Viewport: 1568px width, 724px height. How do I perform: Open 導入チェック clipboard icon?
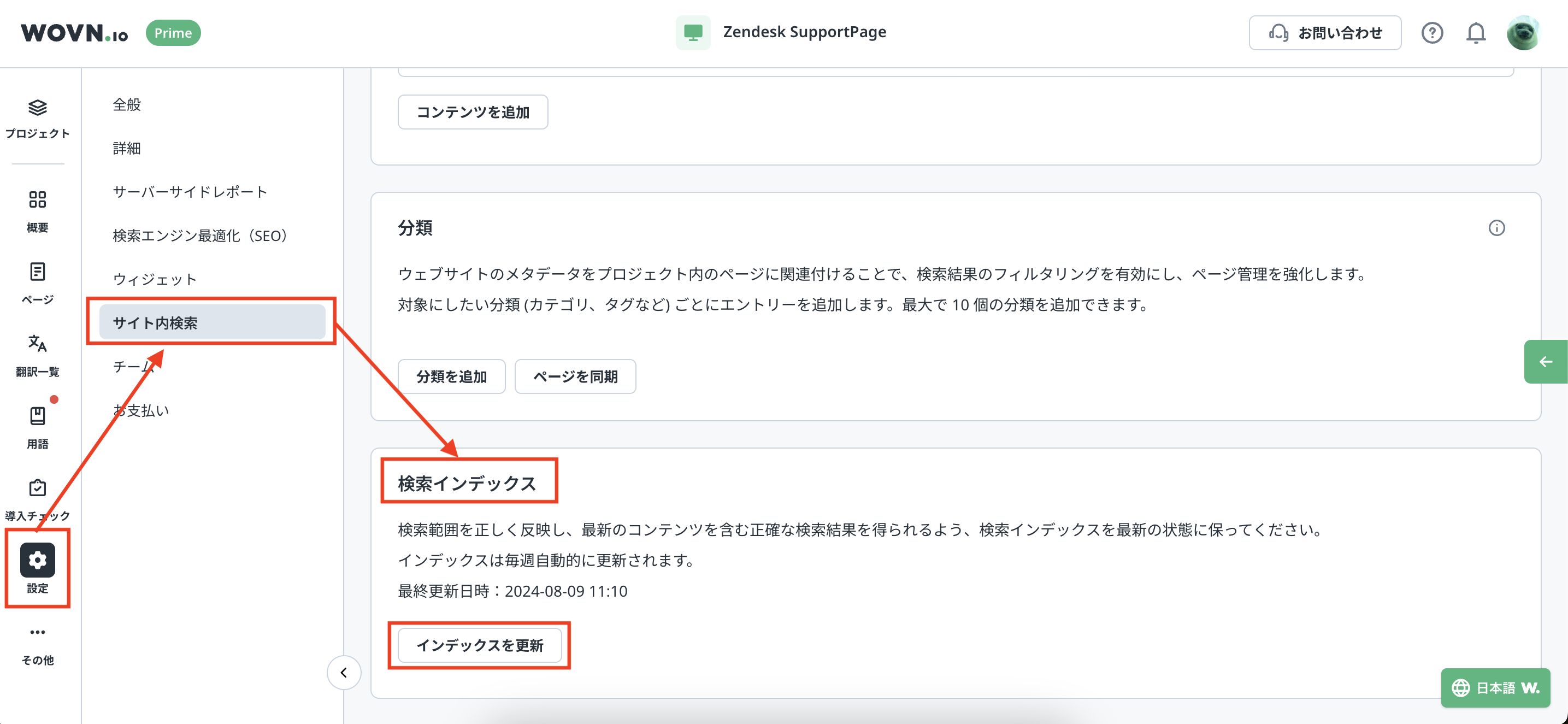pos(37,488)
